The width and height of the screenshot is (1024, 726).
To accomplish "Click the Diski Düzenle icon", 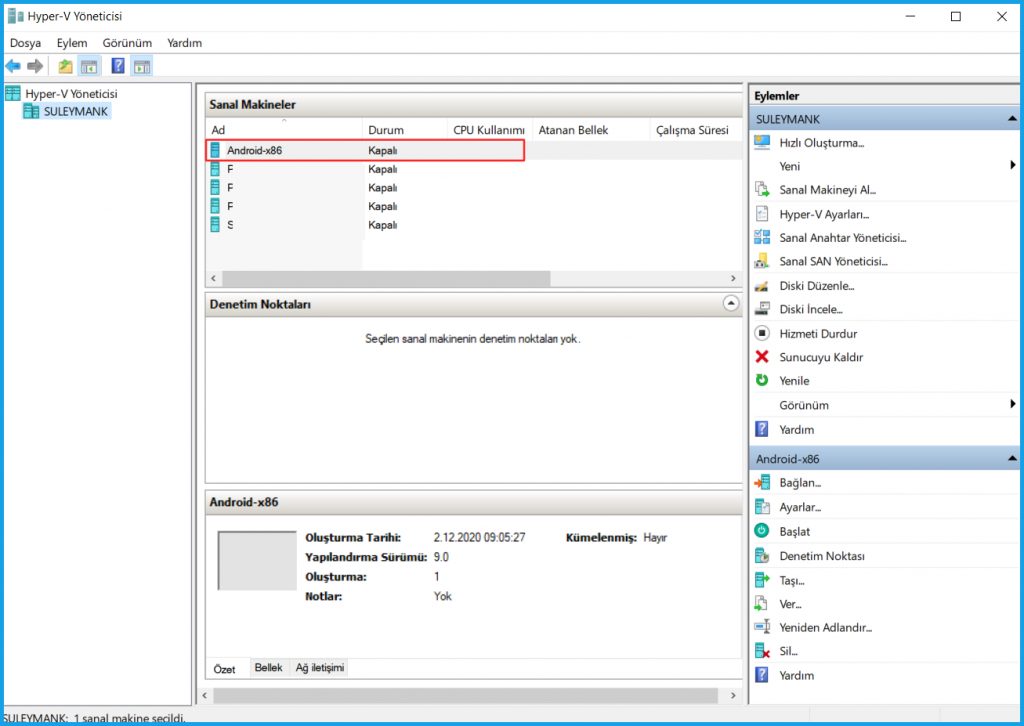I will coord(761,286).
